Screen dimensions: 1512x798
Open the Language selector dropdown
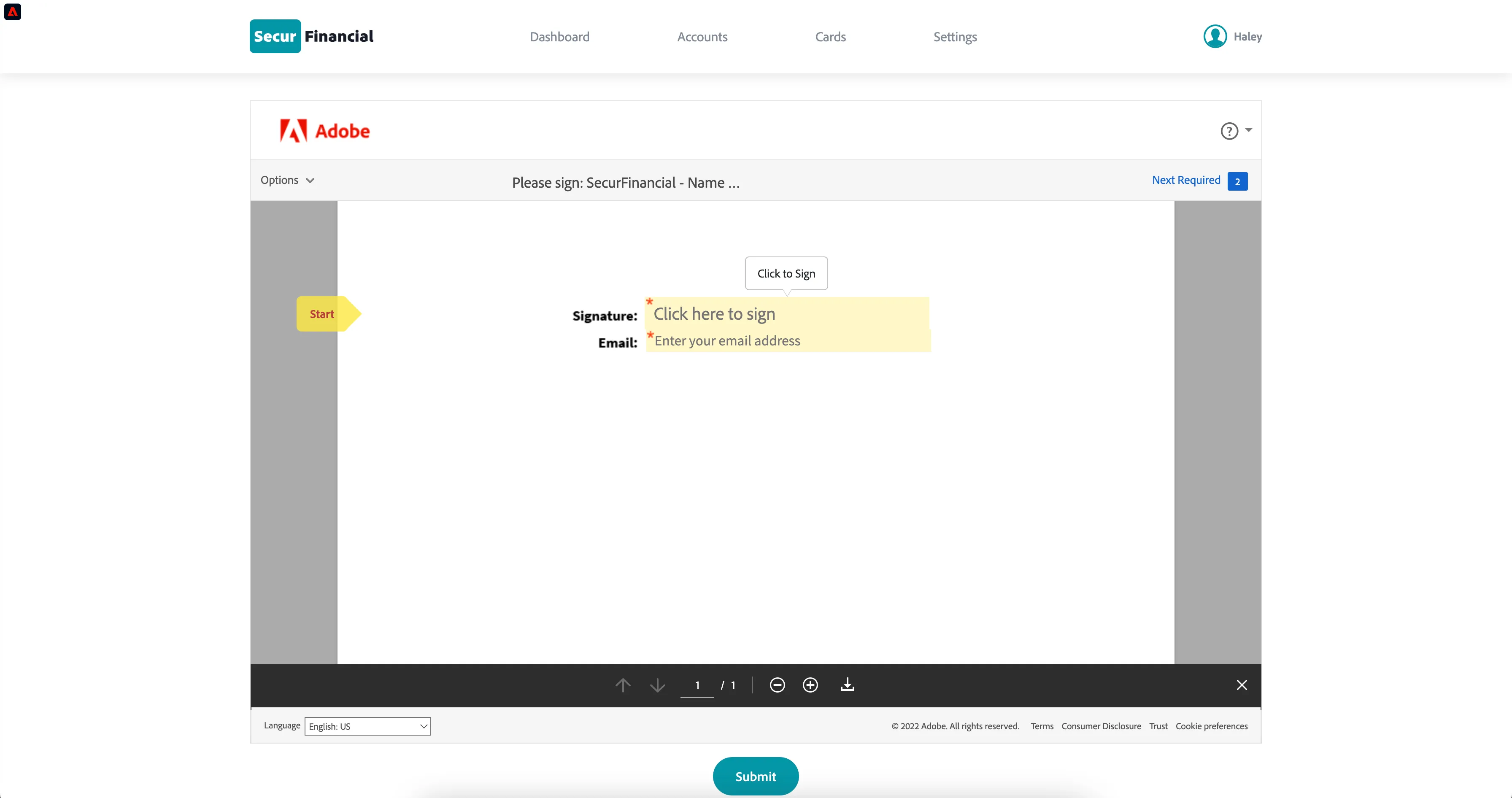point(367,726)
